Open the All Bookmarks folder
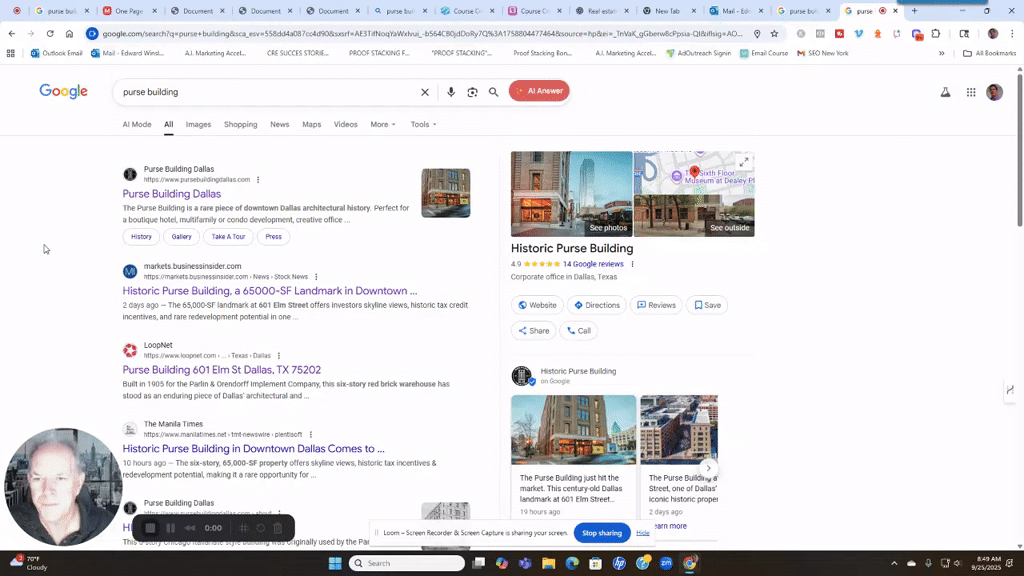 [989, 54]
